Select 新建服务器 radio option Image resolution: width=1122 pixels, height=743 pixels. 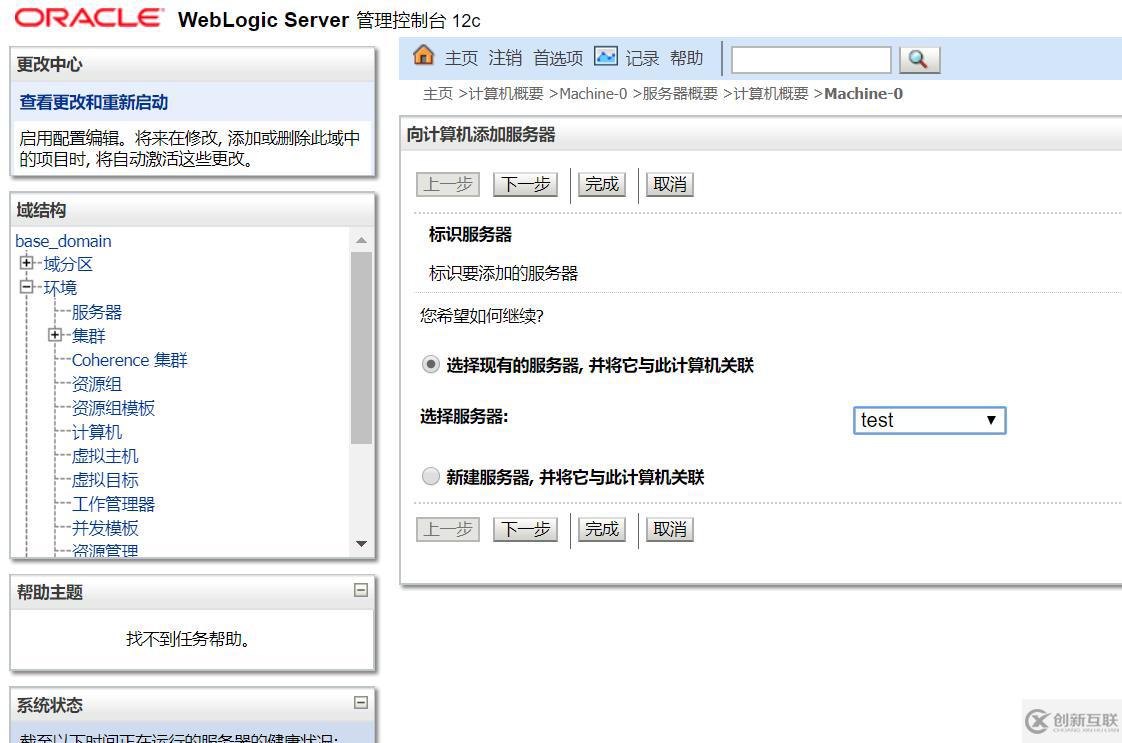click(x=430, y=476)
